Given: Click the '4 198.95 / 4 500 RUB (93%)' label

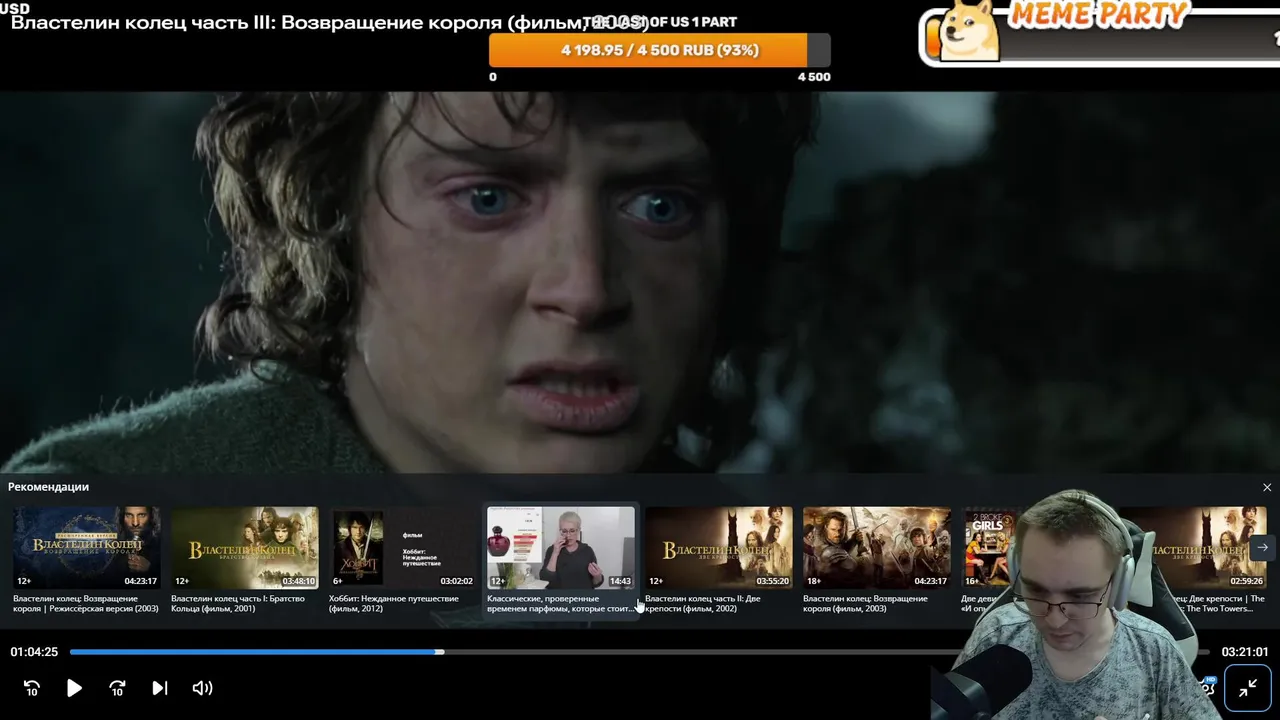Looking at the screenshot, I should (660, 50).
